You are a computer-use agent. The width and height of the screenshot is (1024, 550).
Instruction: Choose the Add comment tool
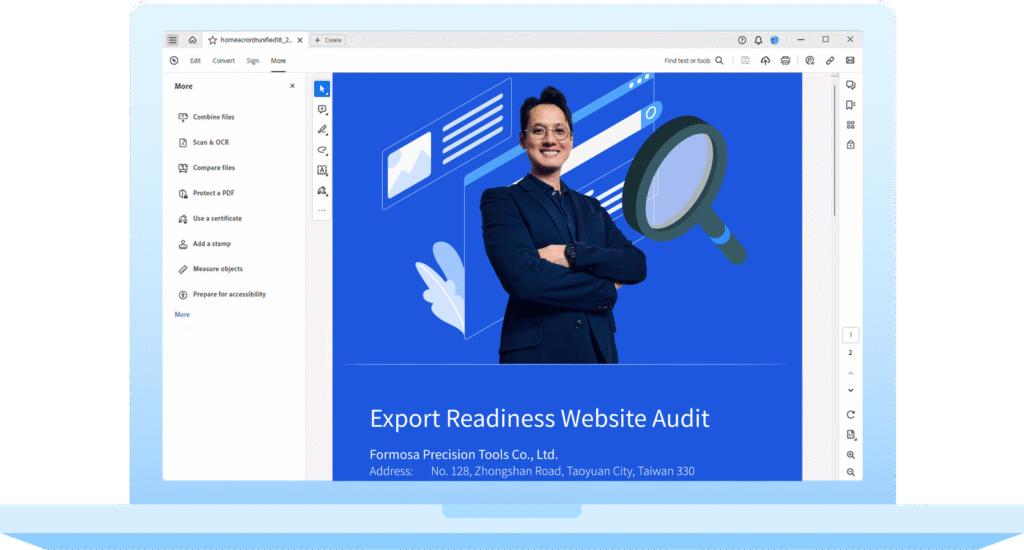322,110
